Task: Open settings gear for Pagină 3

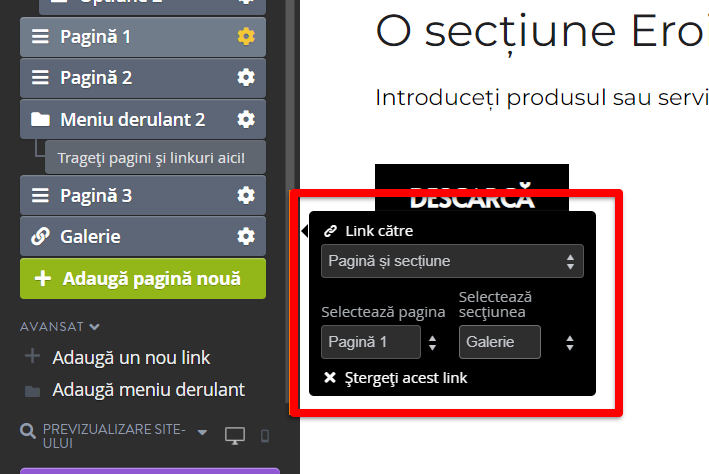Action: pos(246,195)
